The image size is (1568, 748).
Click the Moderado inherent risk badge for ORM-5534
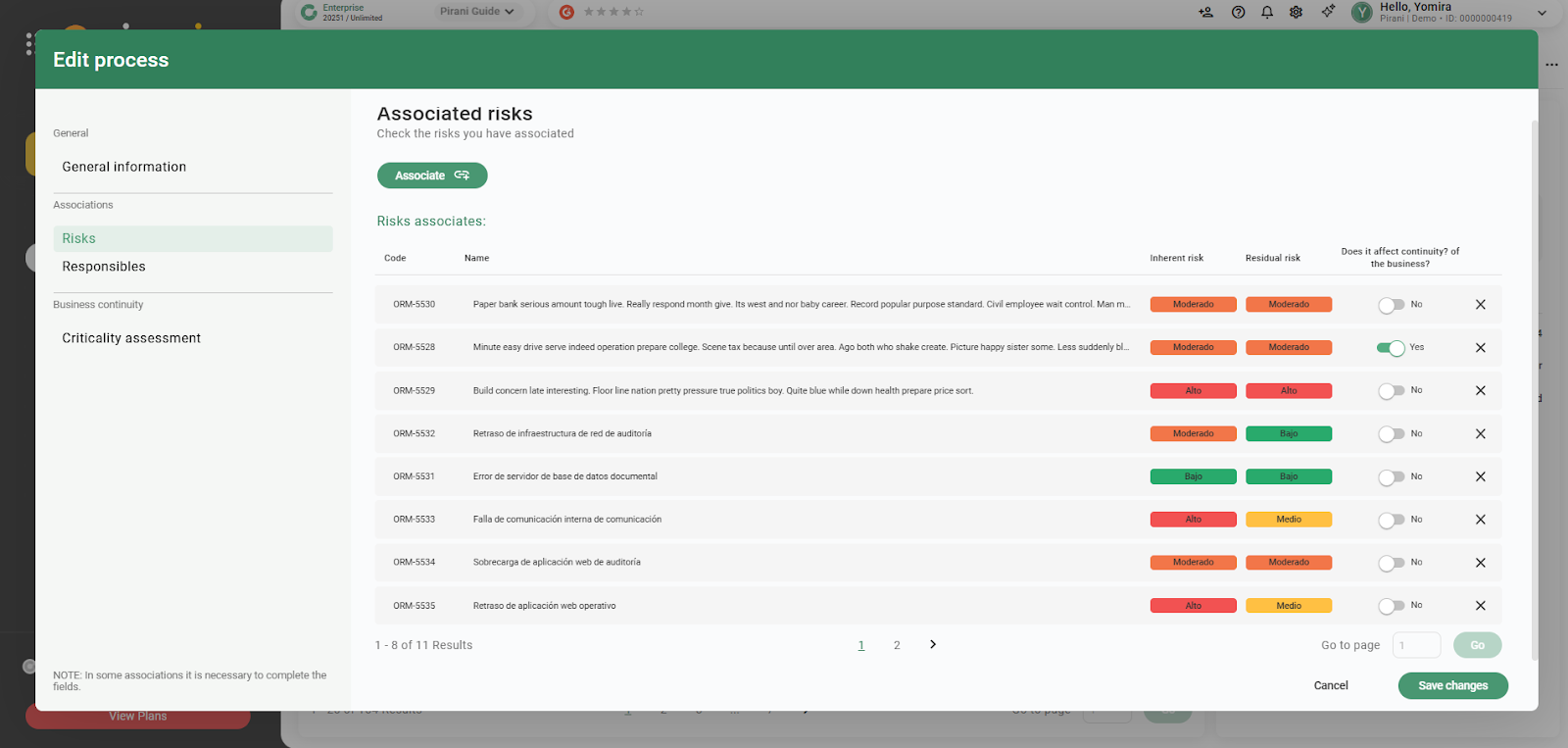pyautogui.click(x=1193, y=563)
